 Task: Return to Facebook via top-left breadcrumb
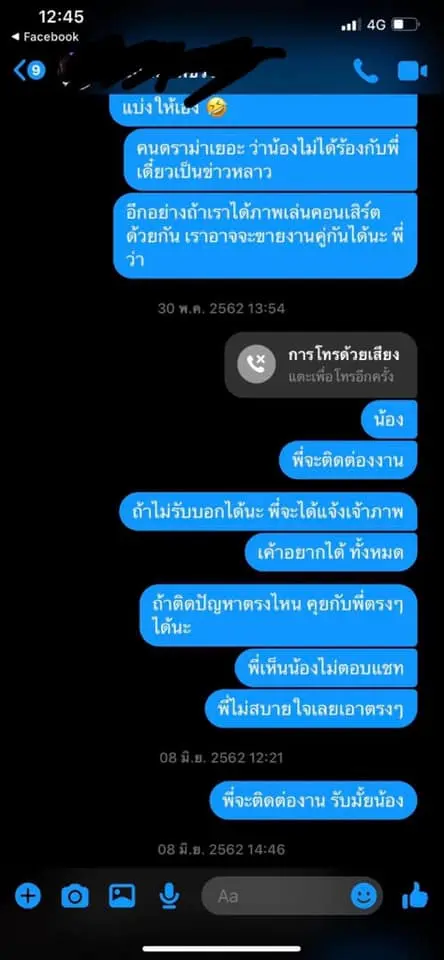pyautogui.click(x=45, y=37)
